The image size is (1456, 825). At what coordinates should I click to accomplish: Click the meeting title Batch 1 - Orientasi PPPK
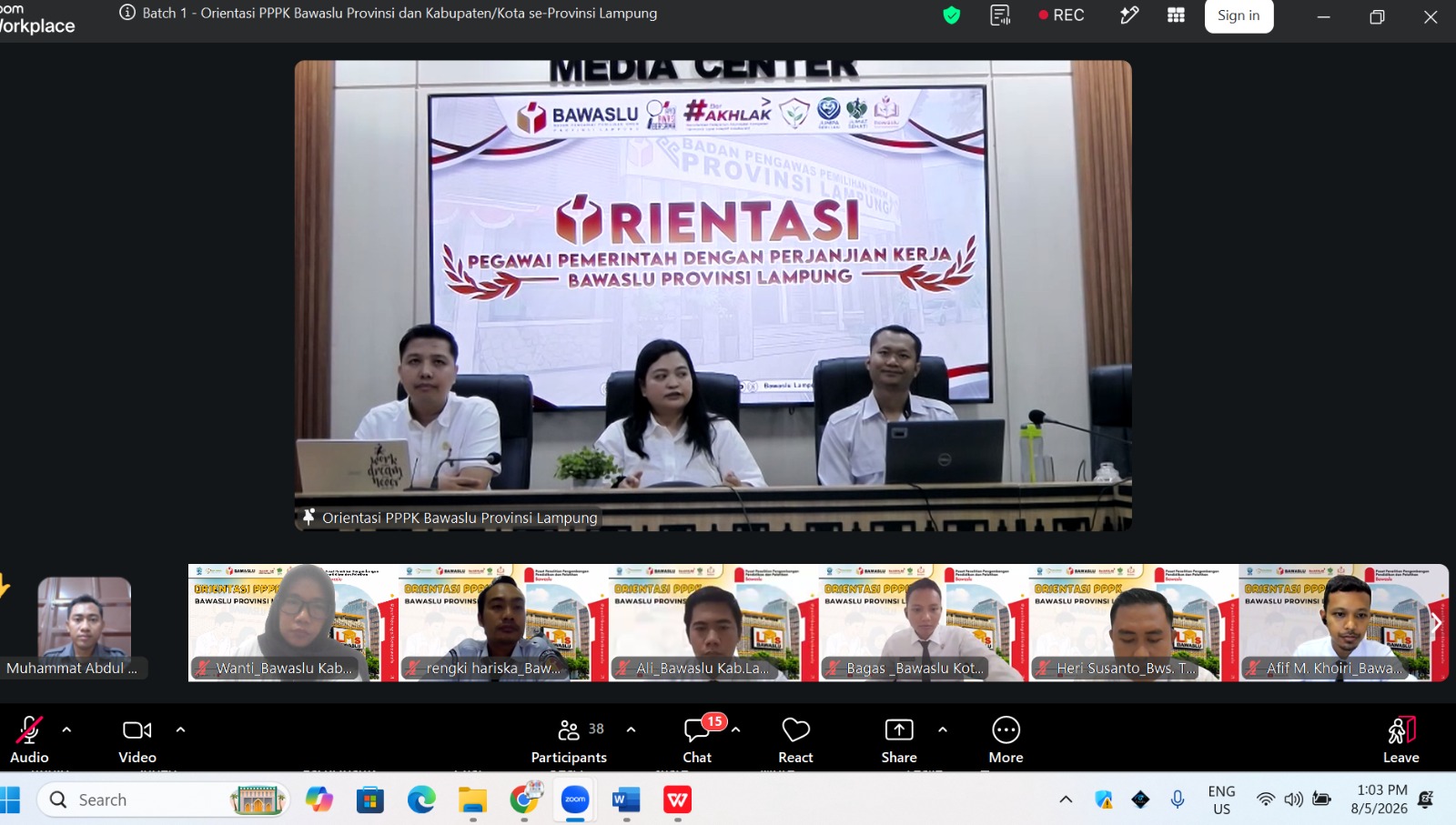point(399,14)
